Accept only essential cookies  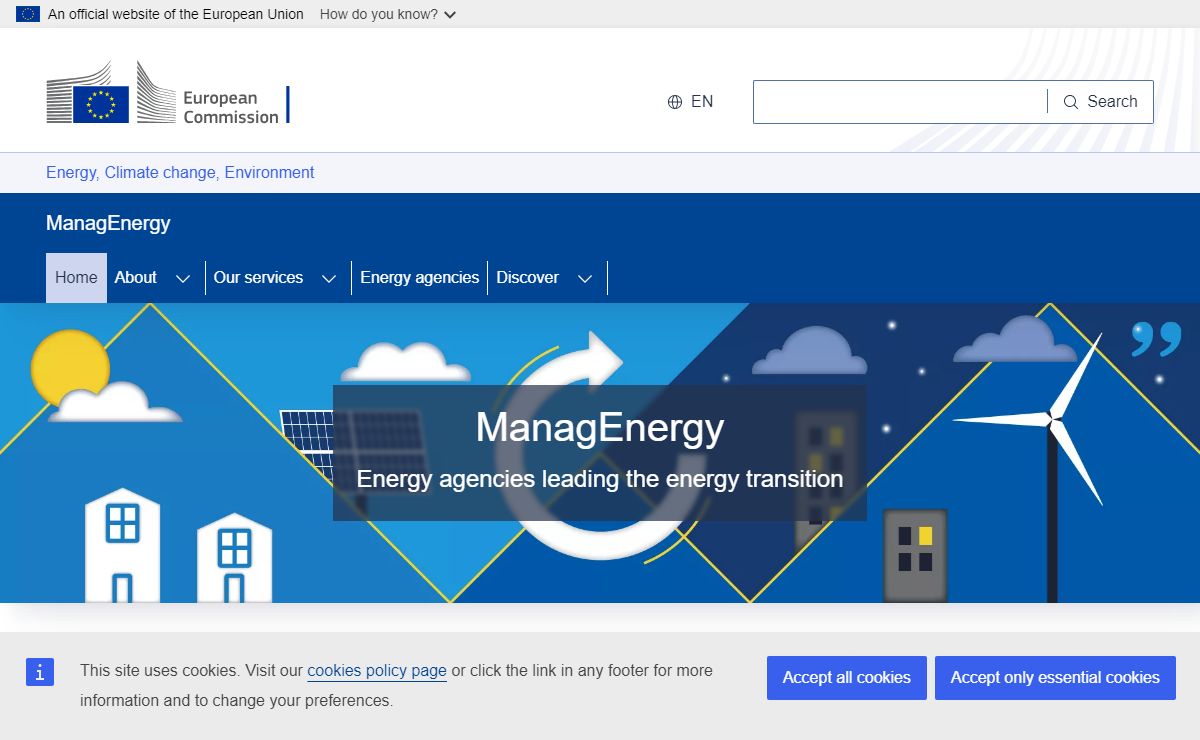[1055, 678]
